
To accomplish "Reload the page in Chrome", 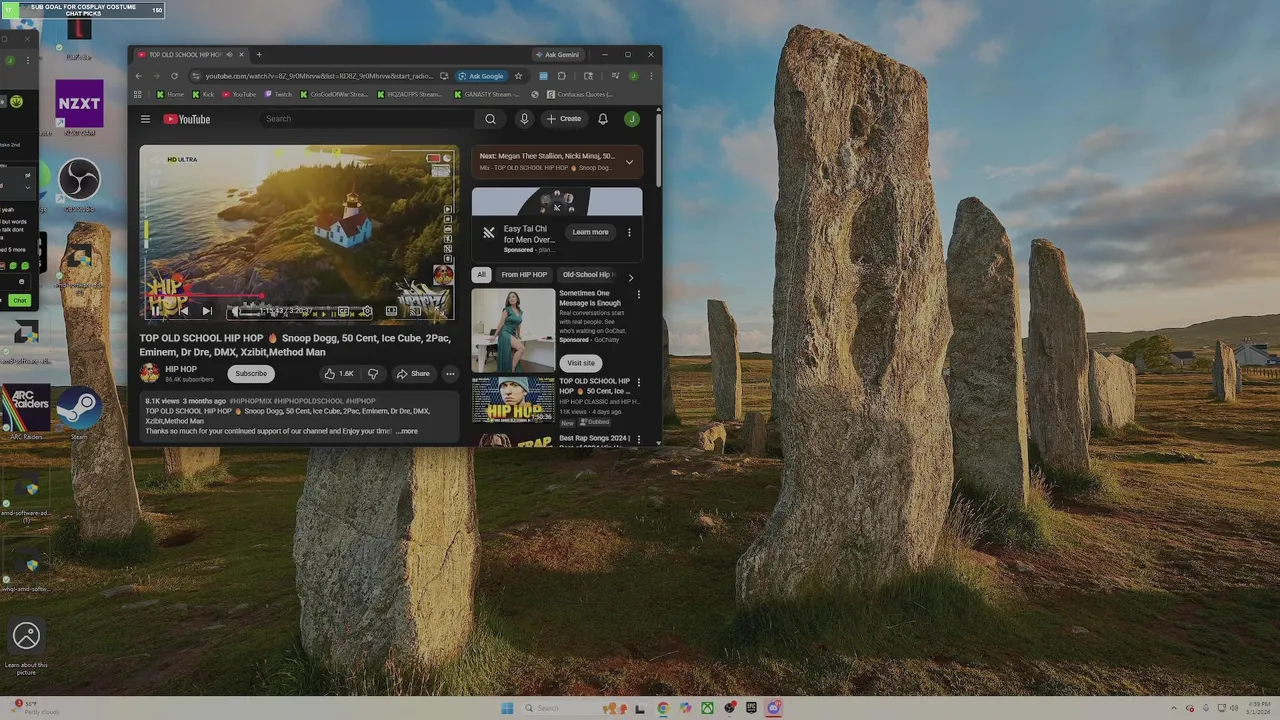I will click(x=175, y=76).
